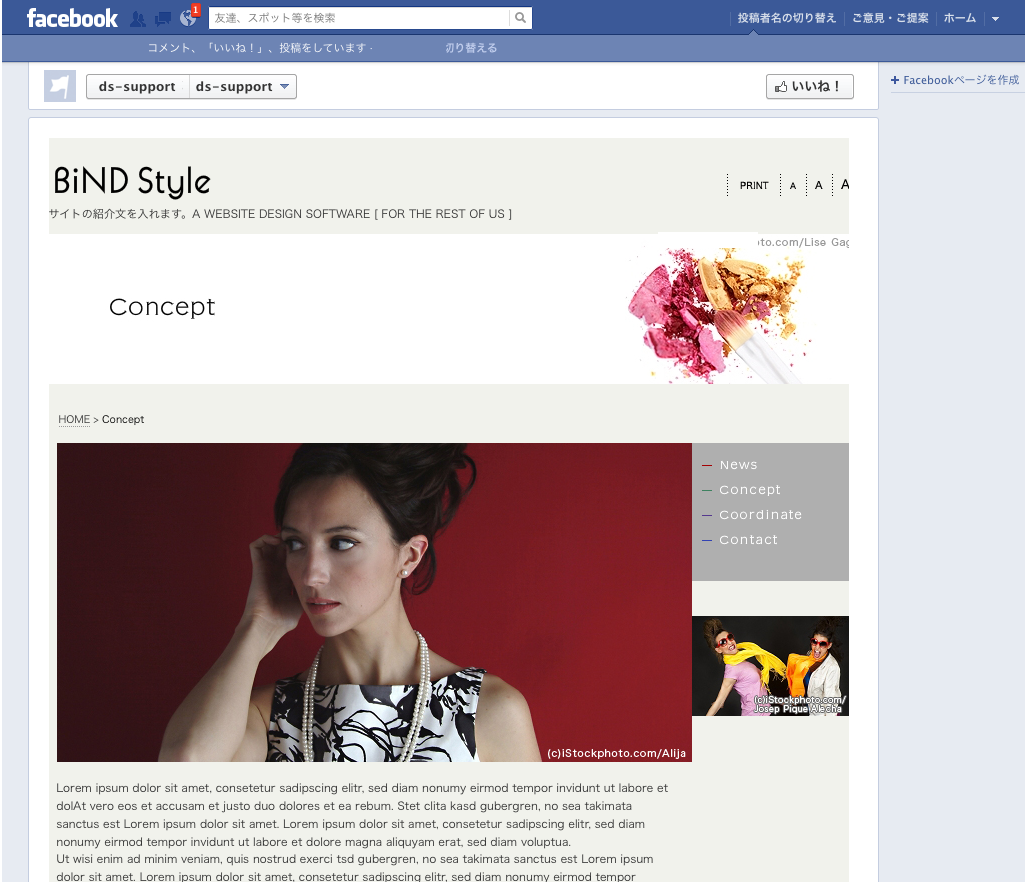
Task: Expand the account dropdown arrow in top bar
Action: pyautogui.click(x=995, y=18)
